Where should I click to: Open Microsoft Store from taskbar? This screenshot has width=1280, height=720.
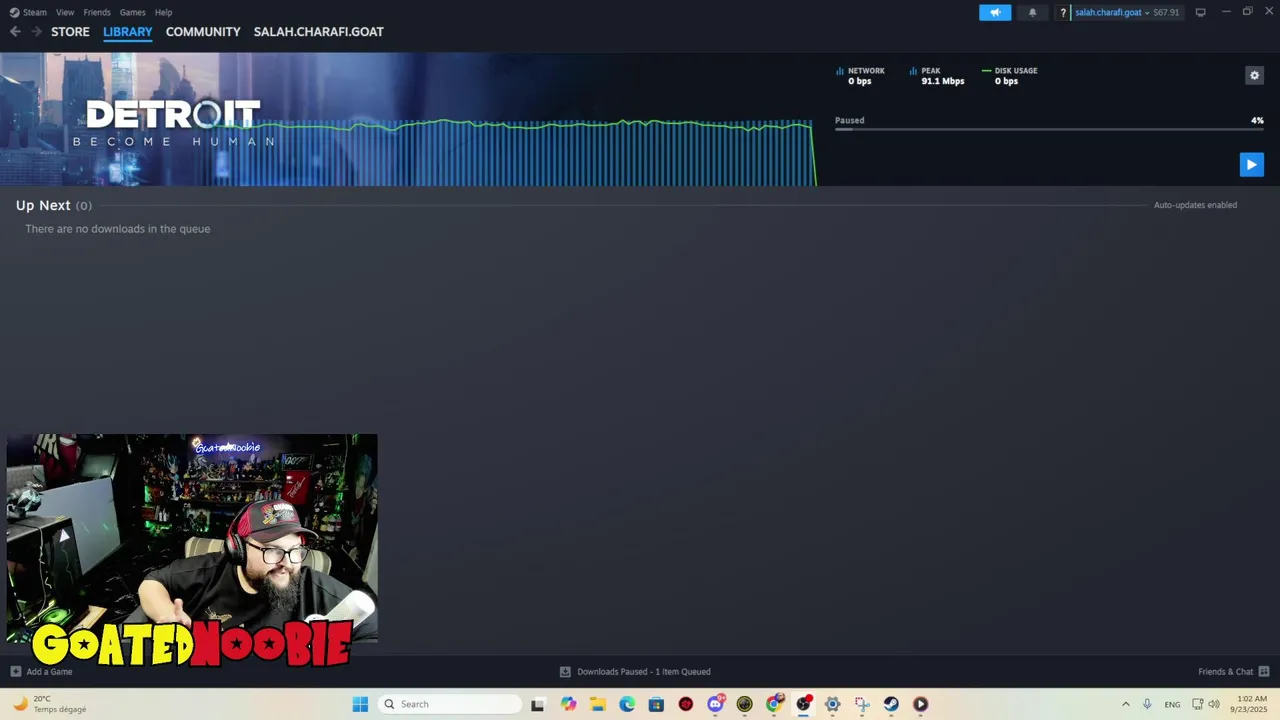click(x=656, y=704)
